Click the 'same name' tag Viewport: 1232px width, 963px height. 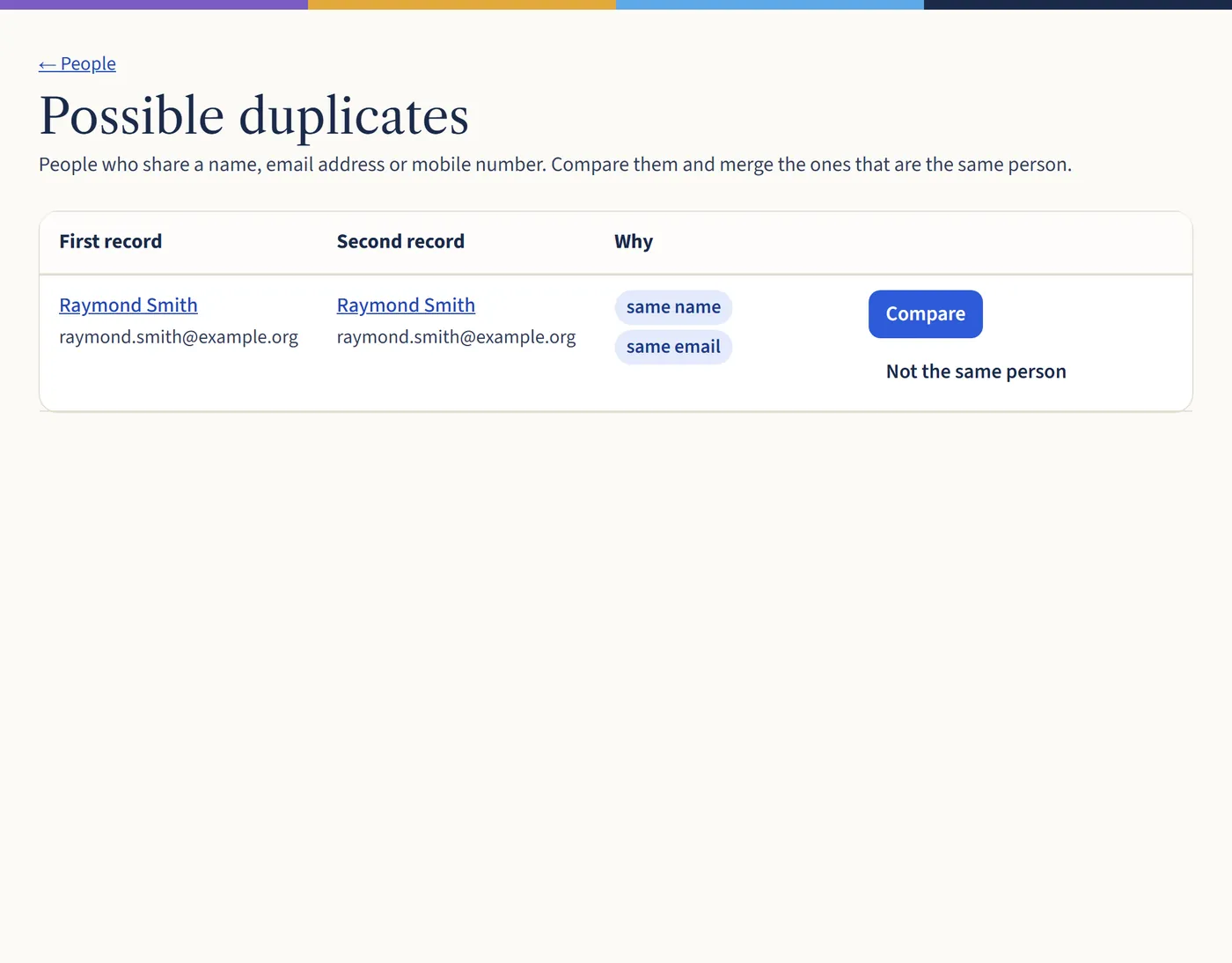point(673,307)
